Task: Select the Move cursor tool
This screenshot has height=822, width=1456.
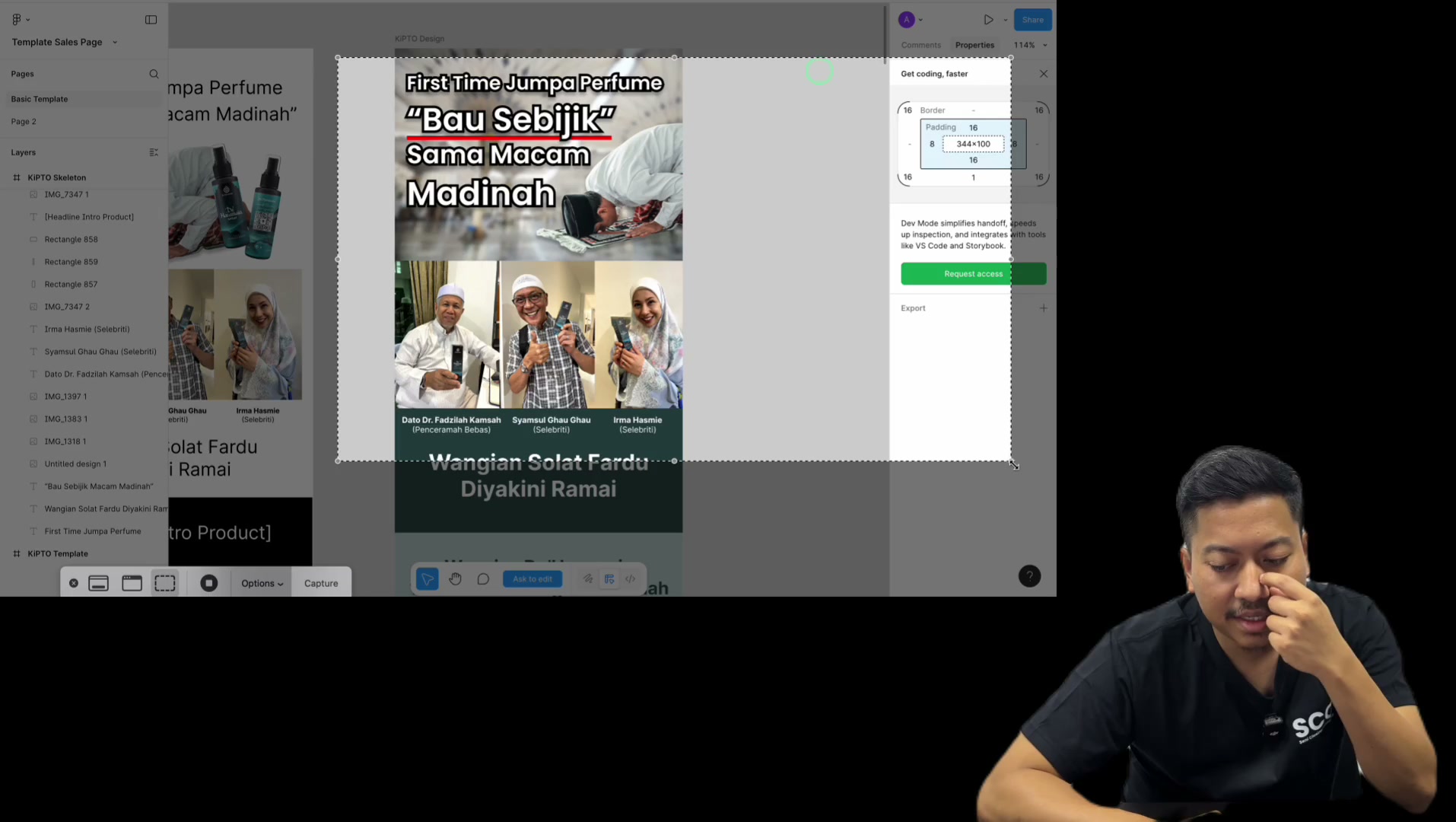Action: pyautogui.click(x=427, y=579)
